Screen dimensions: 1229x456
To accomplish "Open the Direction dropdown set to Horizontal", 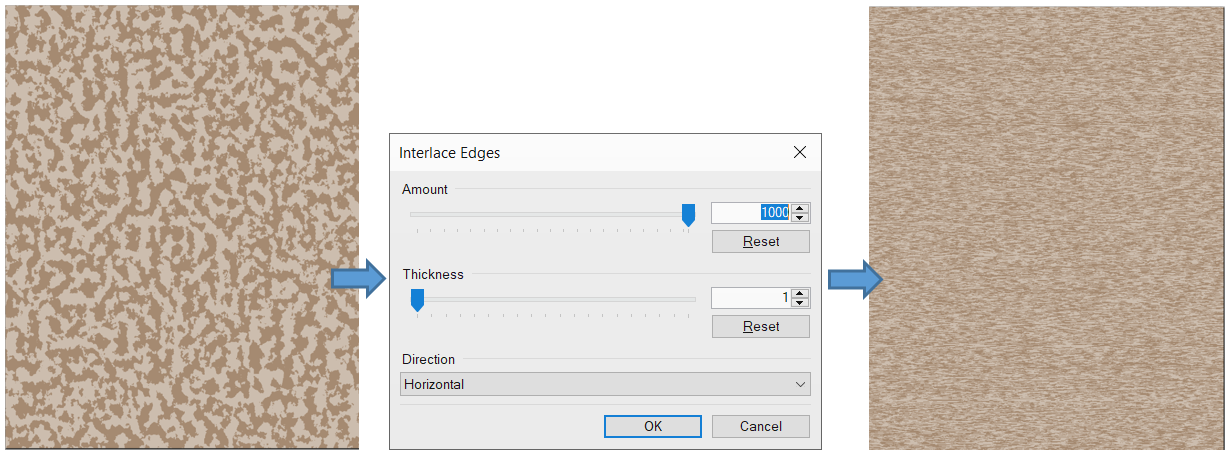I will [605, 385].
